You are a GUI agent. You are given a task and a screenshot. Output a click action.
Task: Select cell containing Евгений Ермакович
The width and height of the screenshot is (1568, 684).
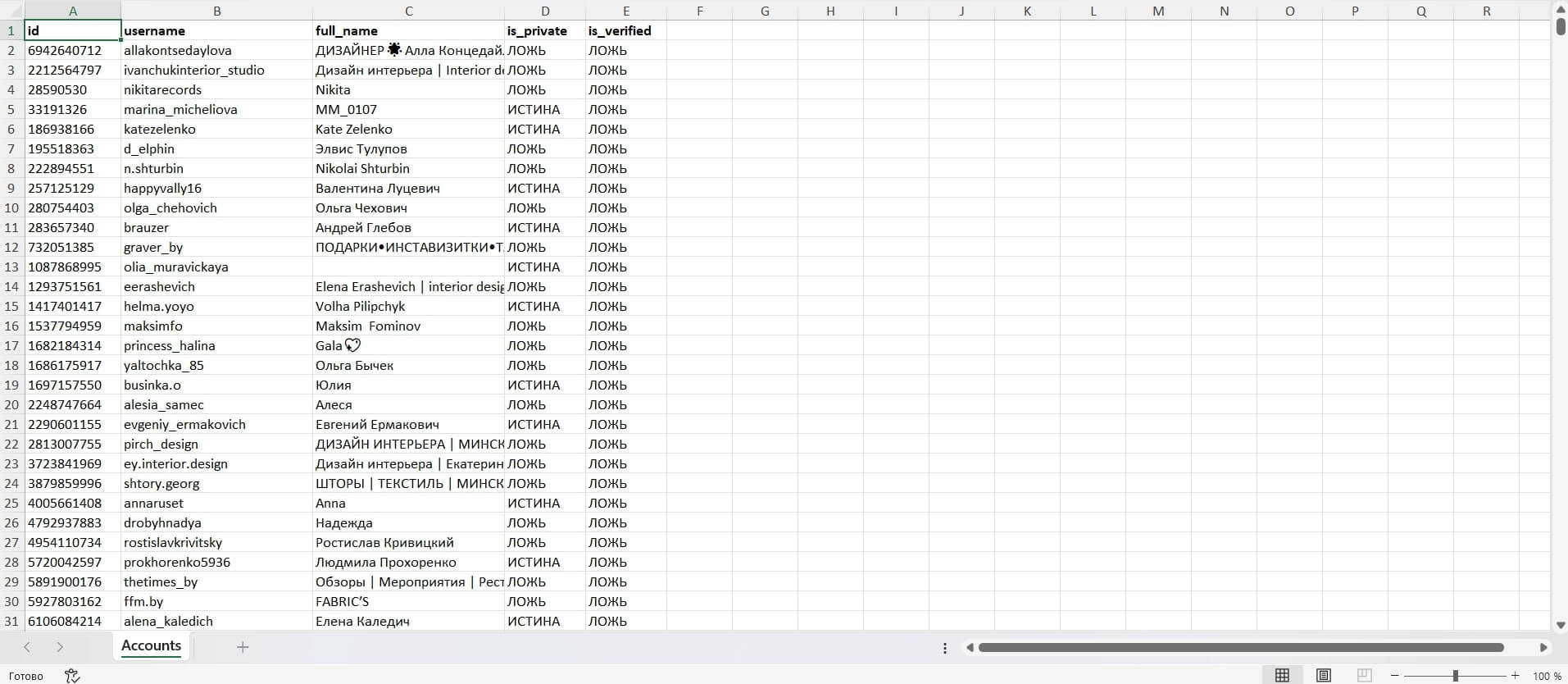[408, 424]
